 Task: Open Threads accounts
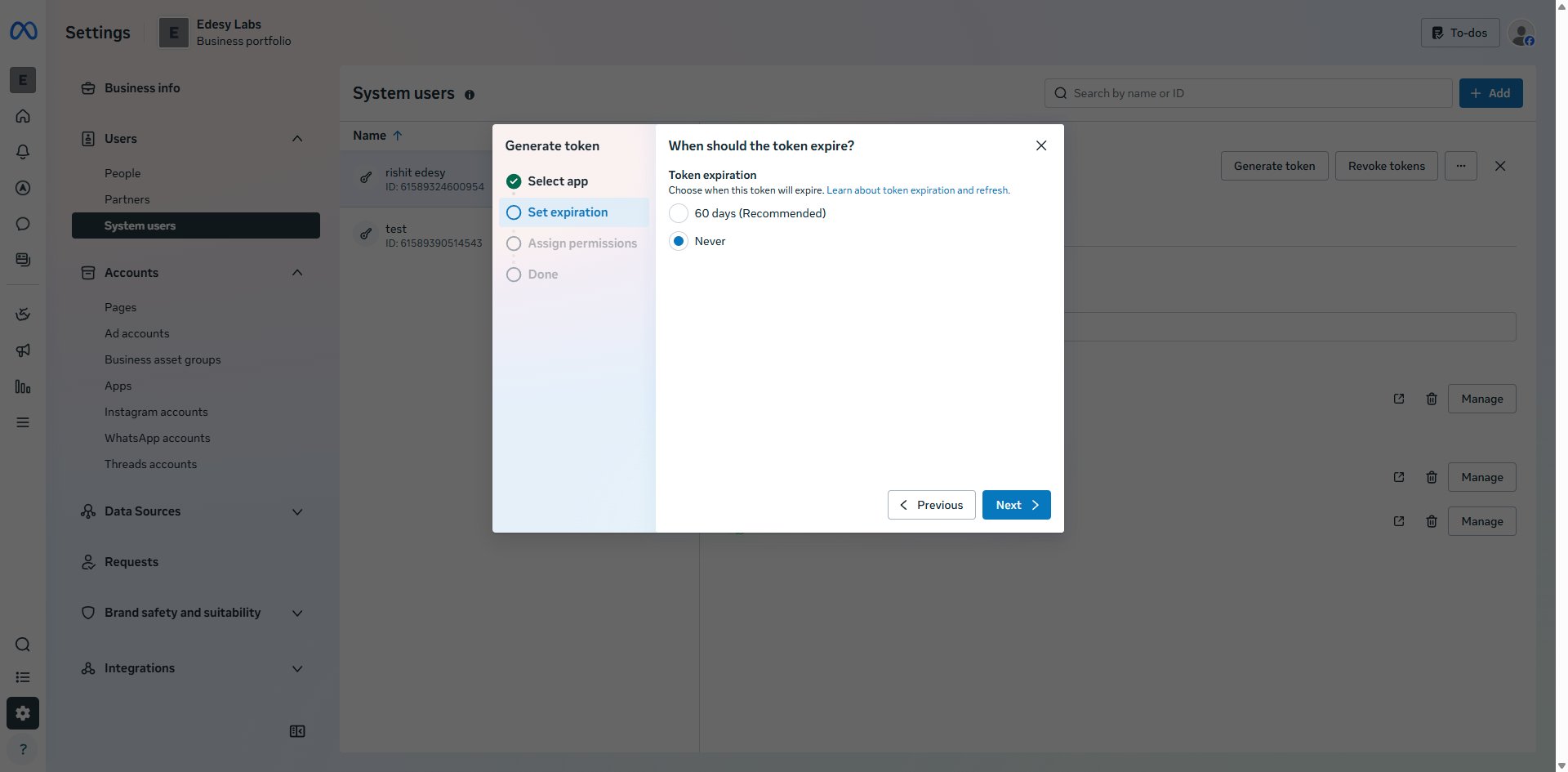(151, 464)
